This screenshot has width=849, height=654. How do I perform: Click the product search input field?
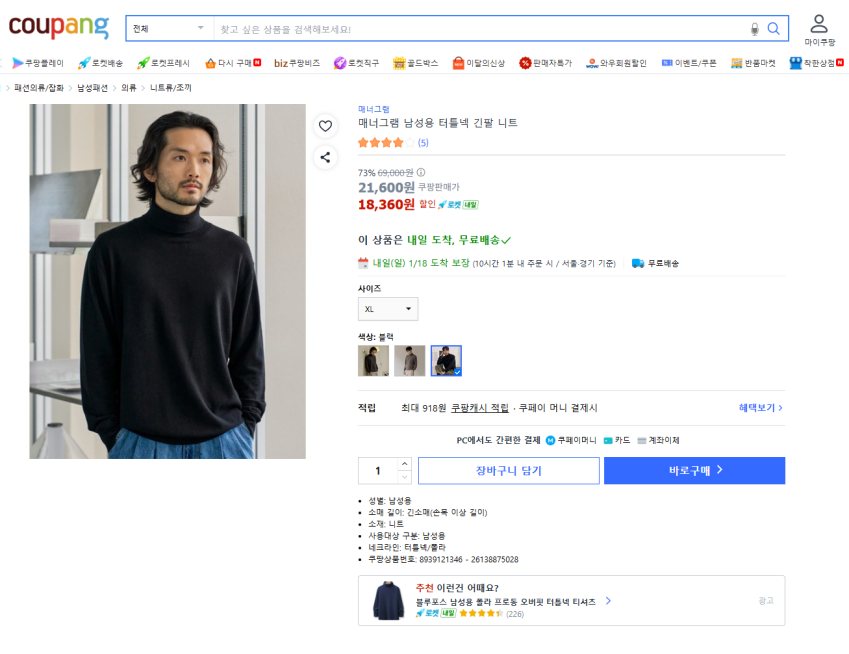coord(480,29)
